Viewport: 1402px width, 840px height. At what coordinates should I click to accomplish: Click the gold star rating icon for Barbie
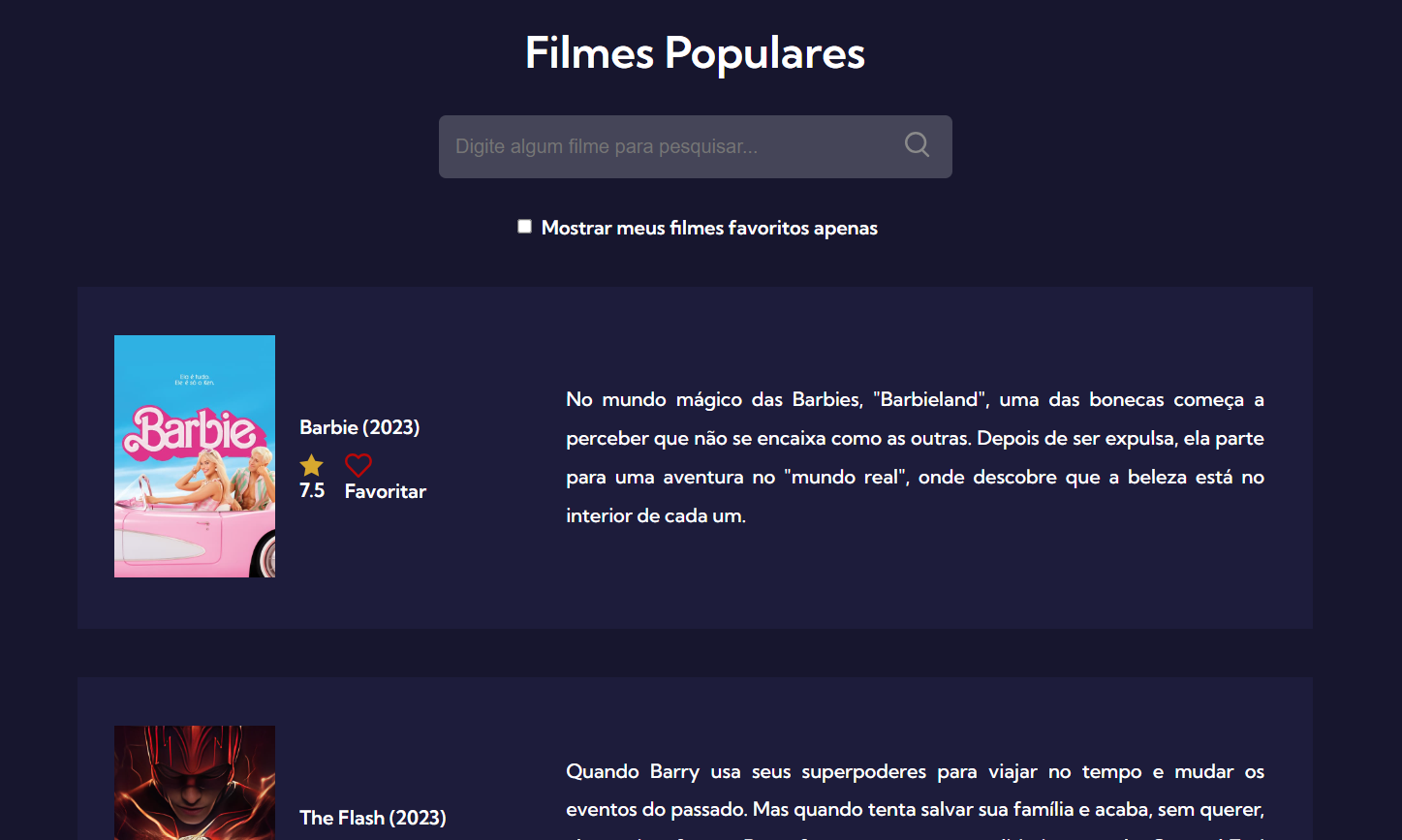(x=311, y=465)
